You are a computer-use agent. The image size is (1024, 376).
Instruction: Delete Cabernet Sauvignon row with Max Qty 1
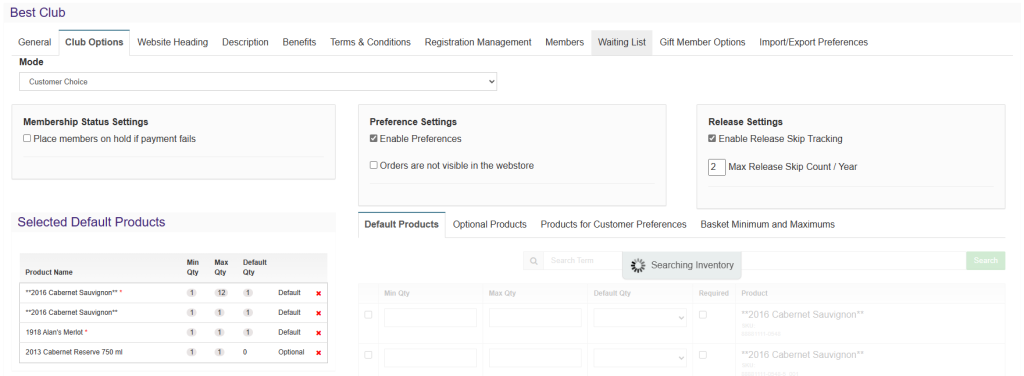coord(319,313)
